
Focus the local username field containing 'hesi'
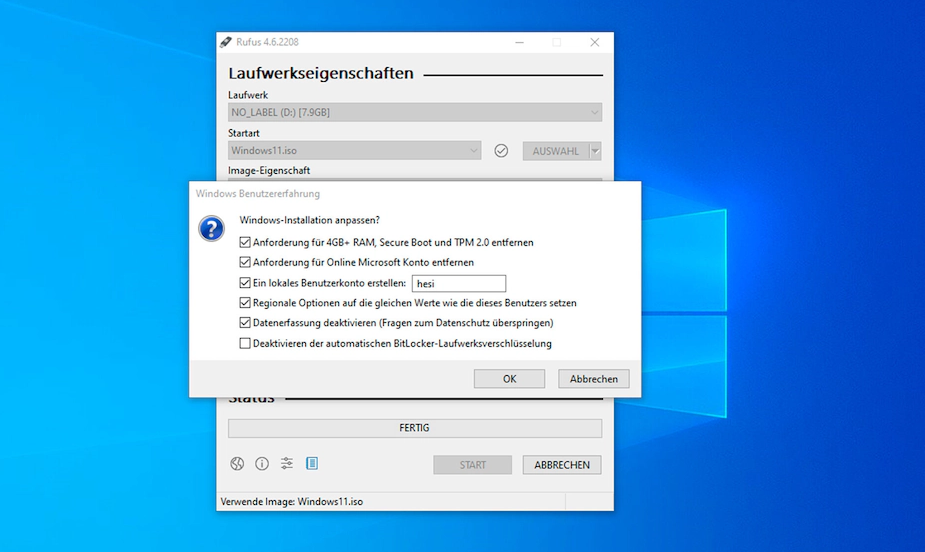[458, 284]
